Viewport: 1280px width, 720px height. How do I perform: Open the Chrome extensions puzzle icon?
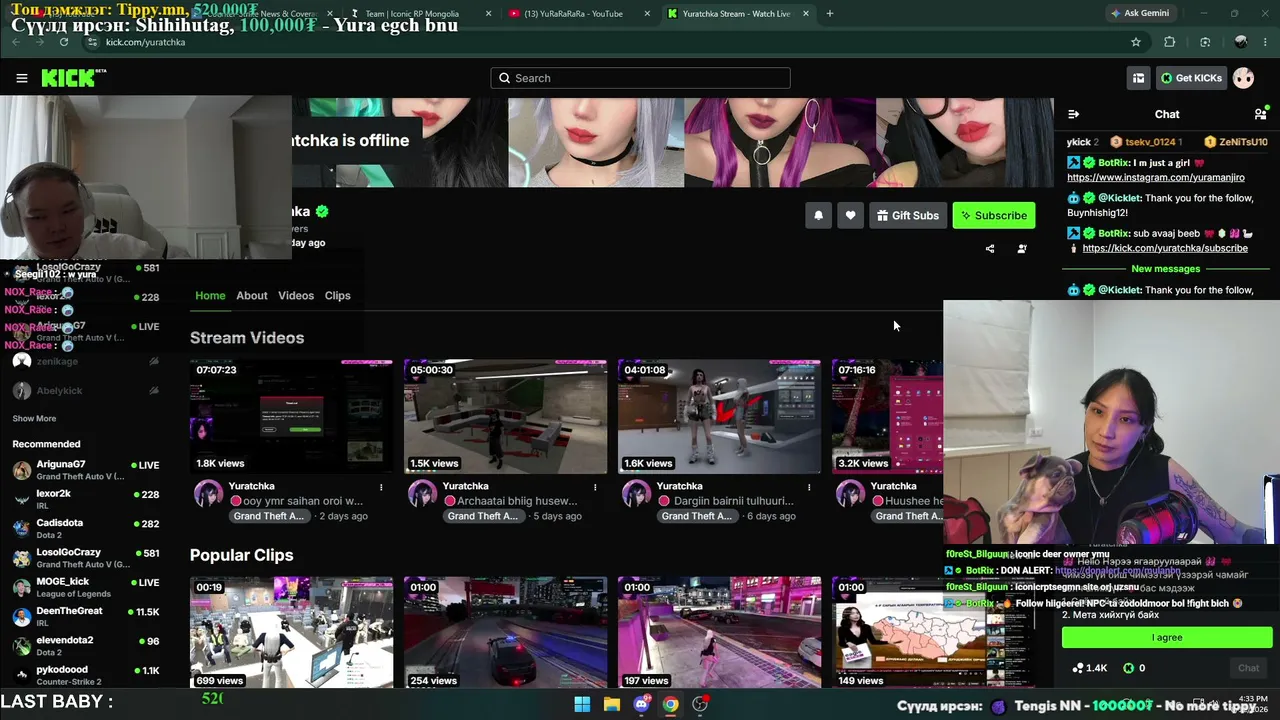[x=1169, y=42]
